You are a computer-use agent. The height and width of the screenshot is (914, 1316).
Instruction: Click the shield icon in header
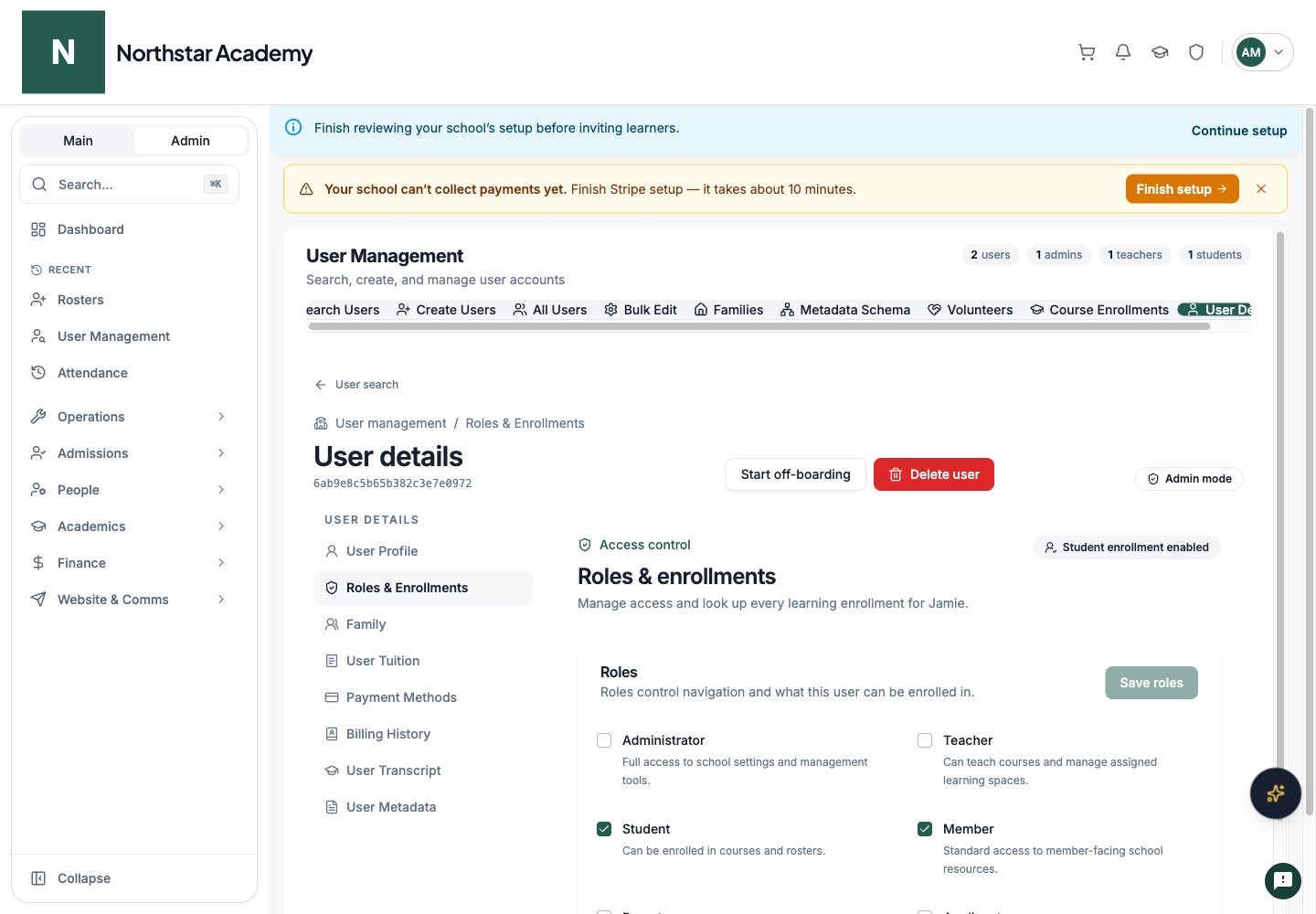tap(1196, 52)
